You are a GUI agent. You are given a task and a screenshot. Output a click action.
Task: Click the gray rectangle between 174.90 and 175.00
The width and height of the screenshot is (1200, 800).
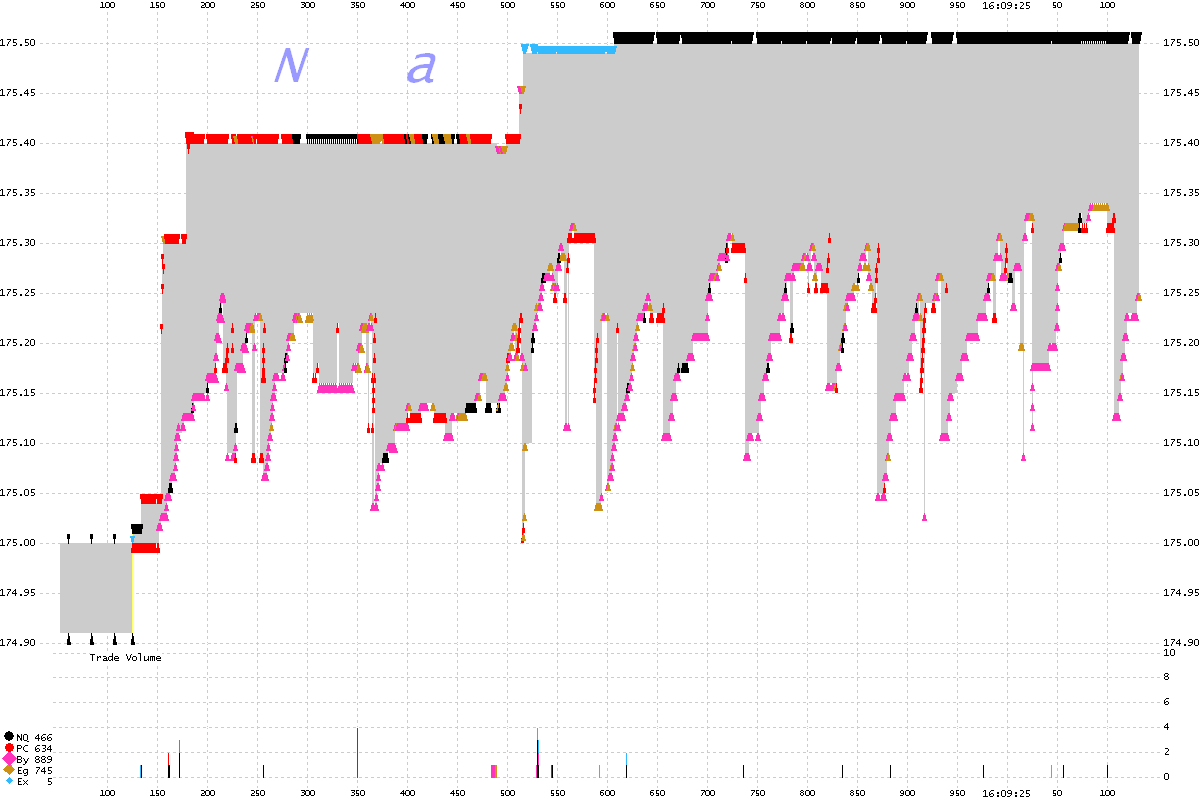[96, 587]
